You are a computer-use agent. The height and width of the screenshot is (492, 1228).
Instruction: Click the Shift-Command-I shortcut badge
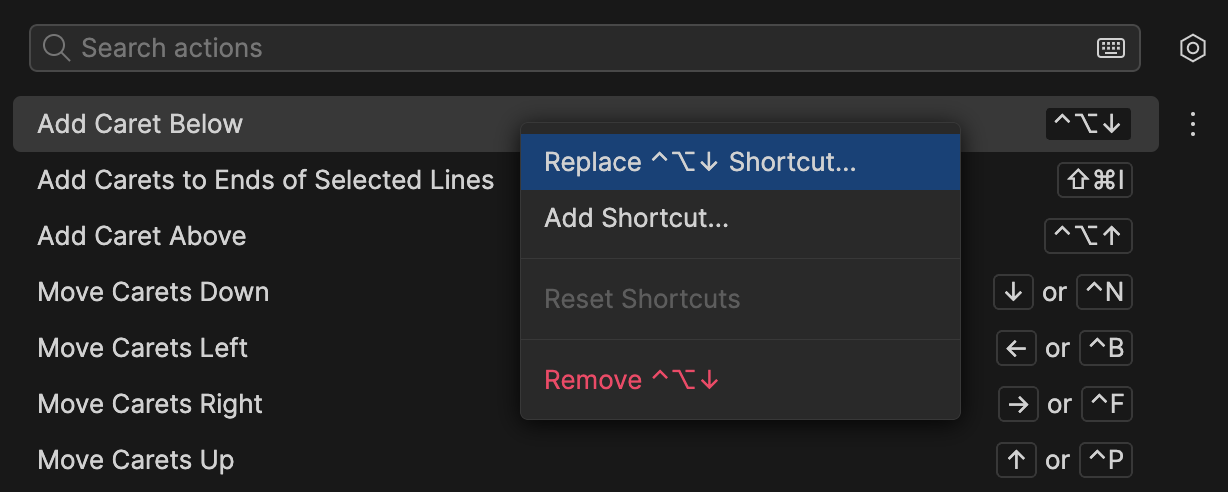pos(1094,180)
